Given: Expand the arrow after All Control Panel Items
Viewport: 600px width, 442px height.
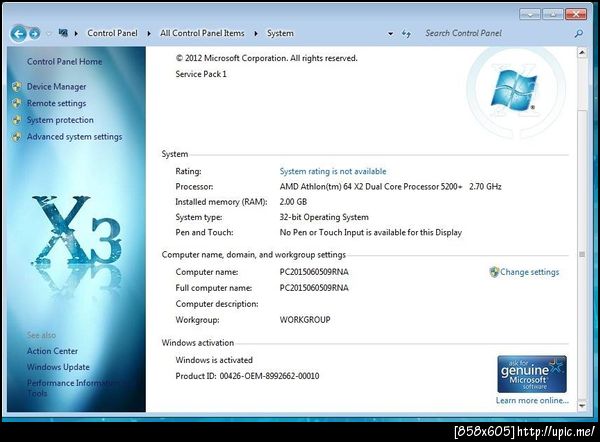Looking at the screenshot, I should (x=256, y=33).
